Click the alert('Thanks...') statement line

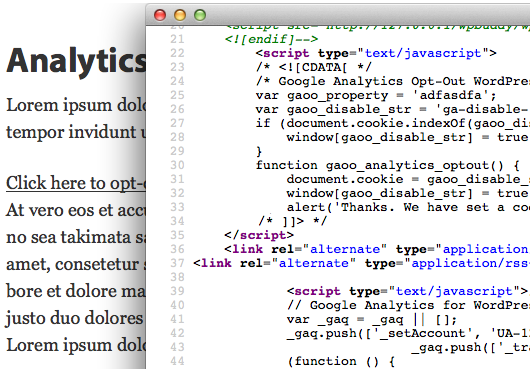[x=408, y=207]
